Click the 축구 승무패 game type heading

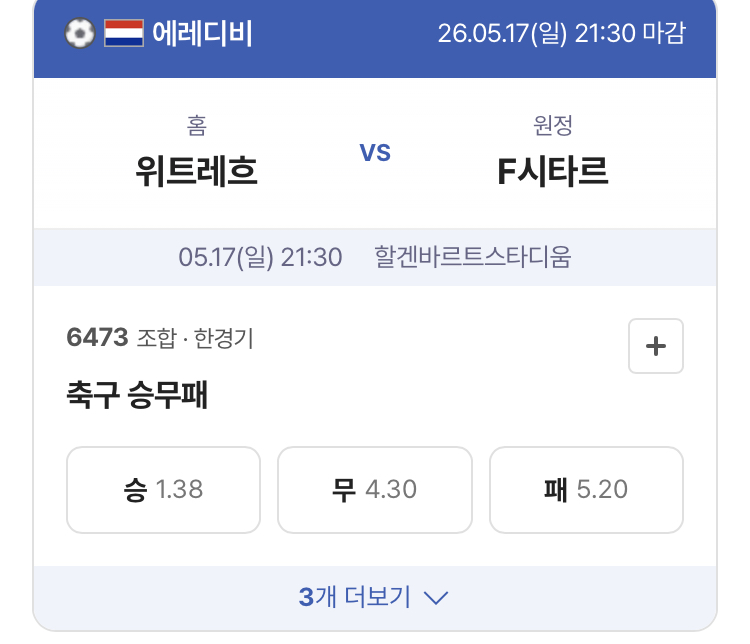point(137,395)
